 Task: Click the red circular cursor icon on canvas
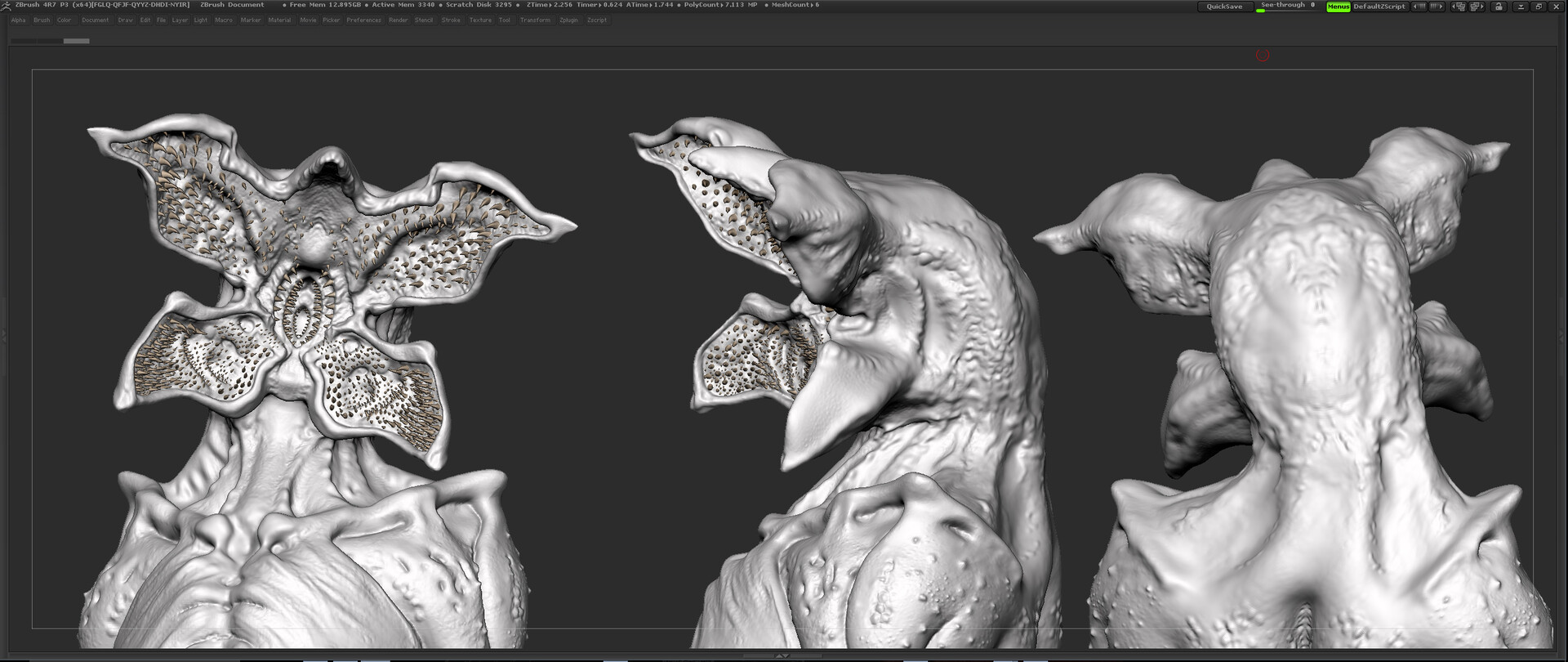tap(1263, 56)
